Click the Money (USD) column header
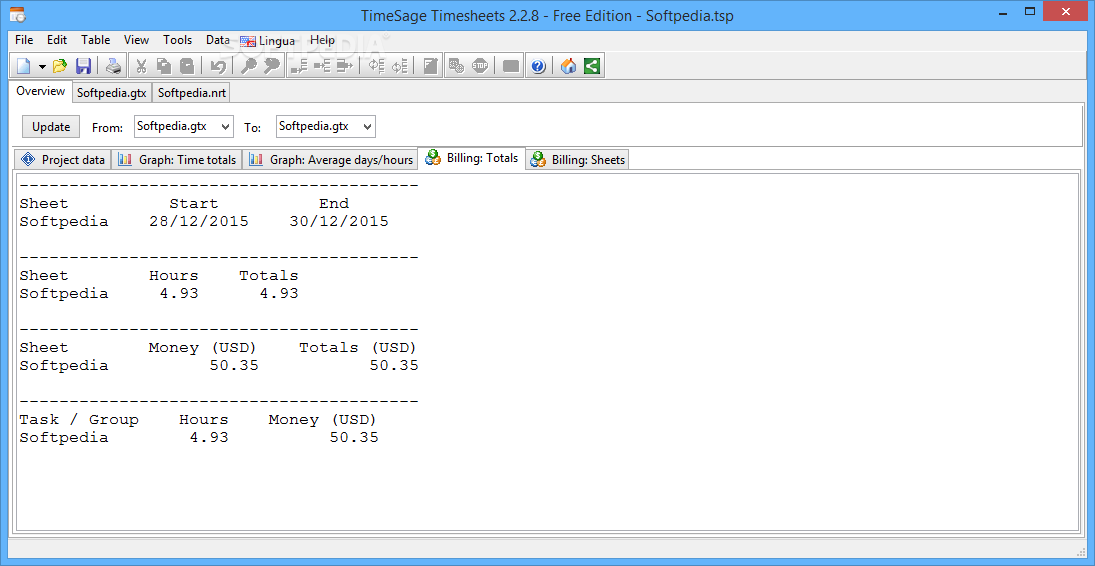Image resolution: width=1095 pixels, height=566 pixels. tap(203, 347)
